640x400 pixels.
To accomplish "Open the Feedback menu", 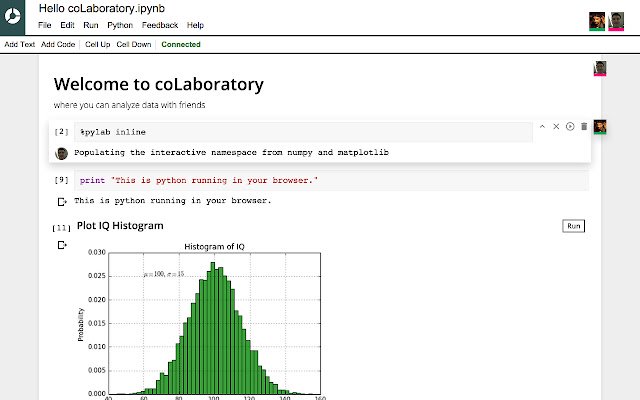I will click(x=160, y=25).
